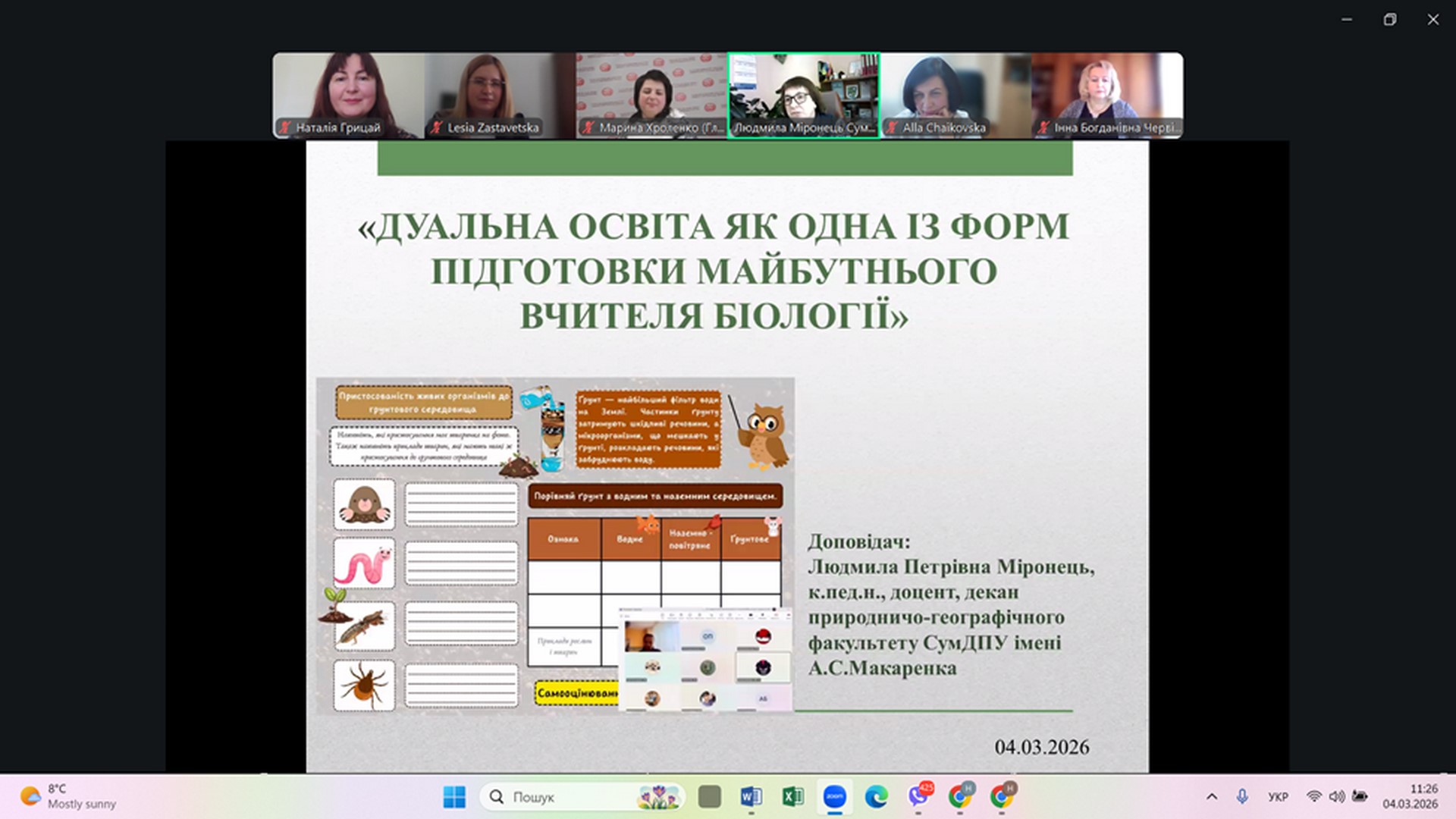Viewport: 1456px width, 819px height.
Task: Click muted mic icon beside Наталія Грицай
Action: pos(285,127)
